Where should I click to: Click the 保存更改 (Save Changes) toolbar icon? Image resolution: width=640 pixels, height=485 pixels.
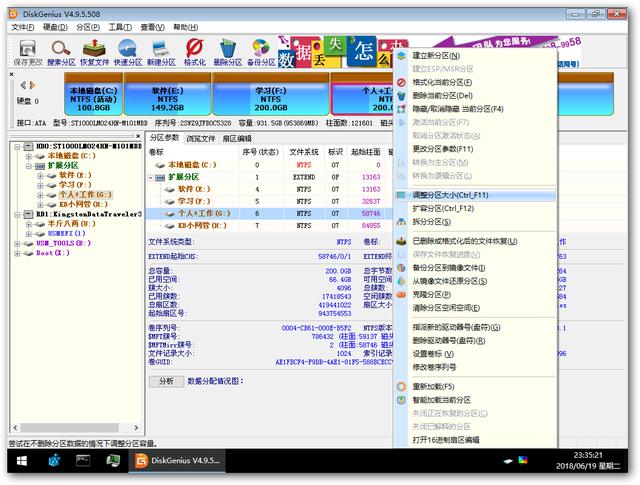27,51
